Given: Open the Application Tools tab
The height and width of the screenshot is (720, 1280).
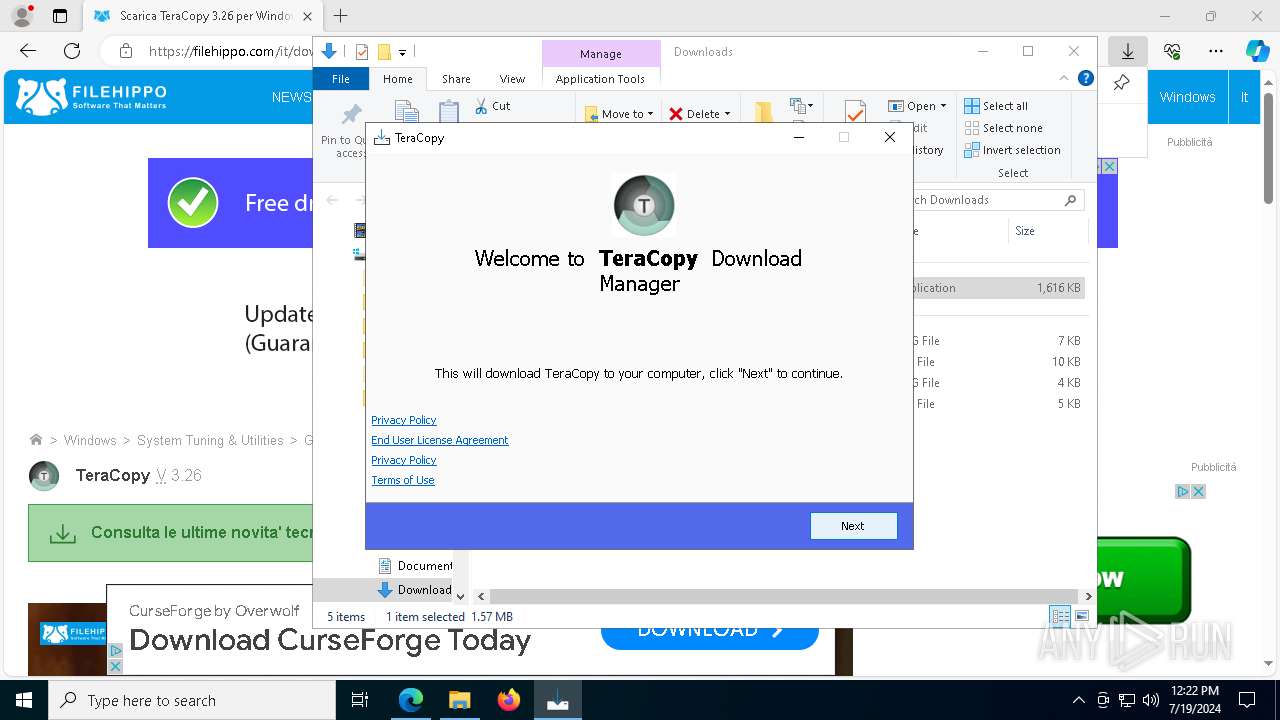Looking at the screenshot, I should click(600, 79).
